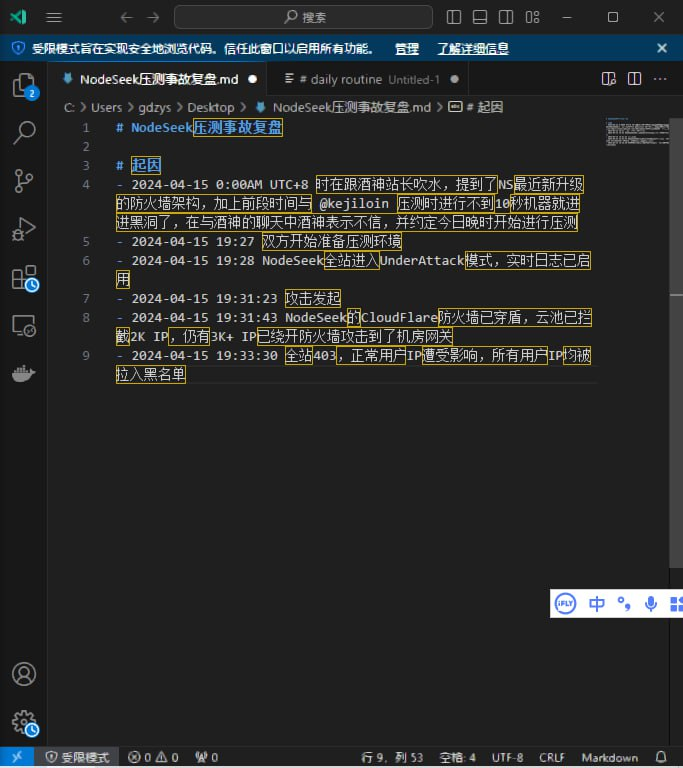Toggle iFLY punctuation mode
The width and height of the screenshot is (683, 768).
(x=624, y=603)
